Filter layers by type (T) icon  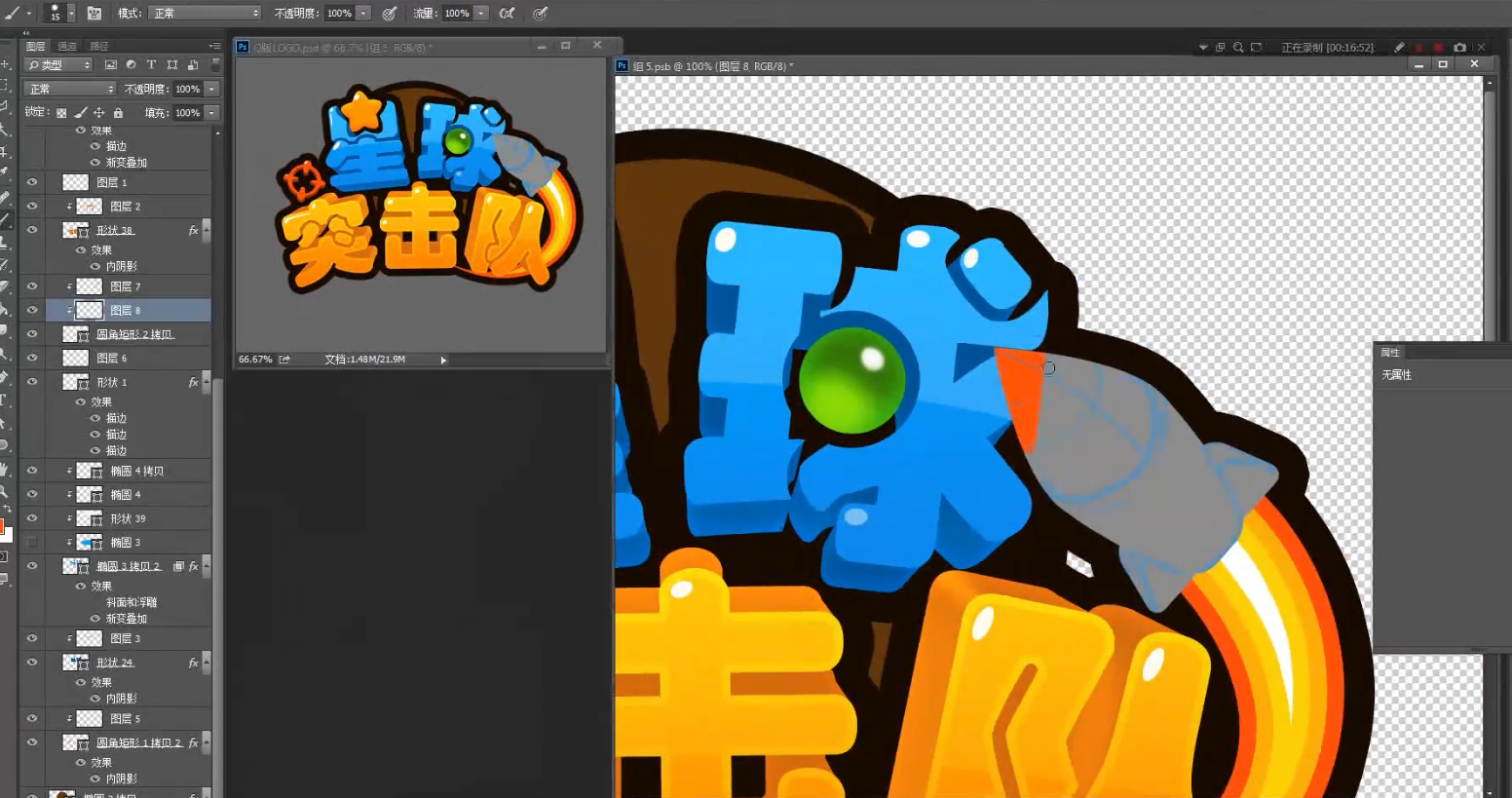151,64
